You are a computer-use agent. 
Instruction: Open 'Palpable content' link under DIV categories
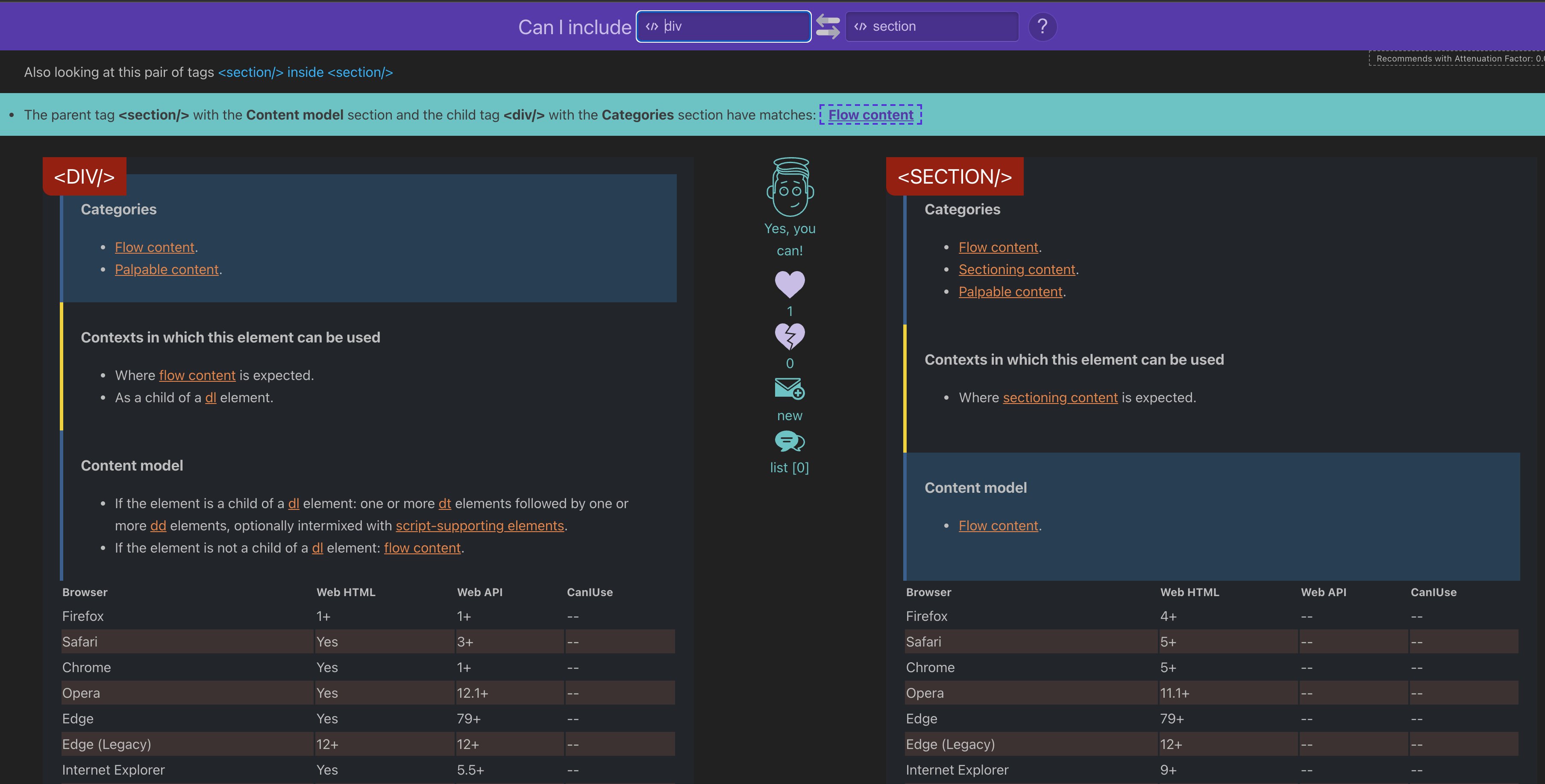tap(167, 270)
